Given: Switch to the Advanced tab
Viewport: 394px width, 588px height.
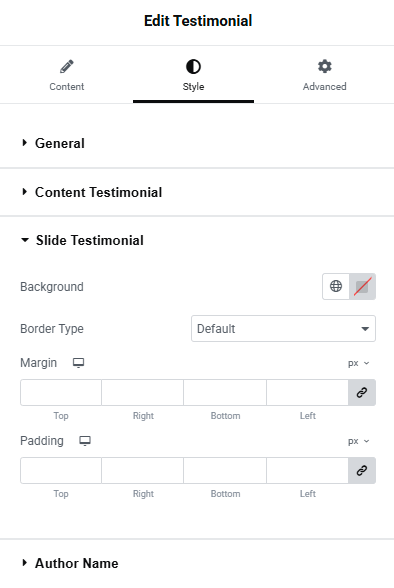Looking at the screenshot, I should (325, 75).
